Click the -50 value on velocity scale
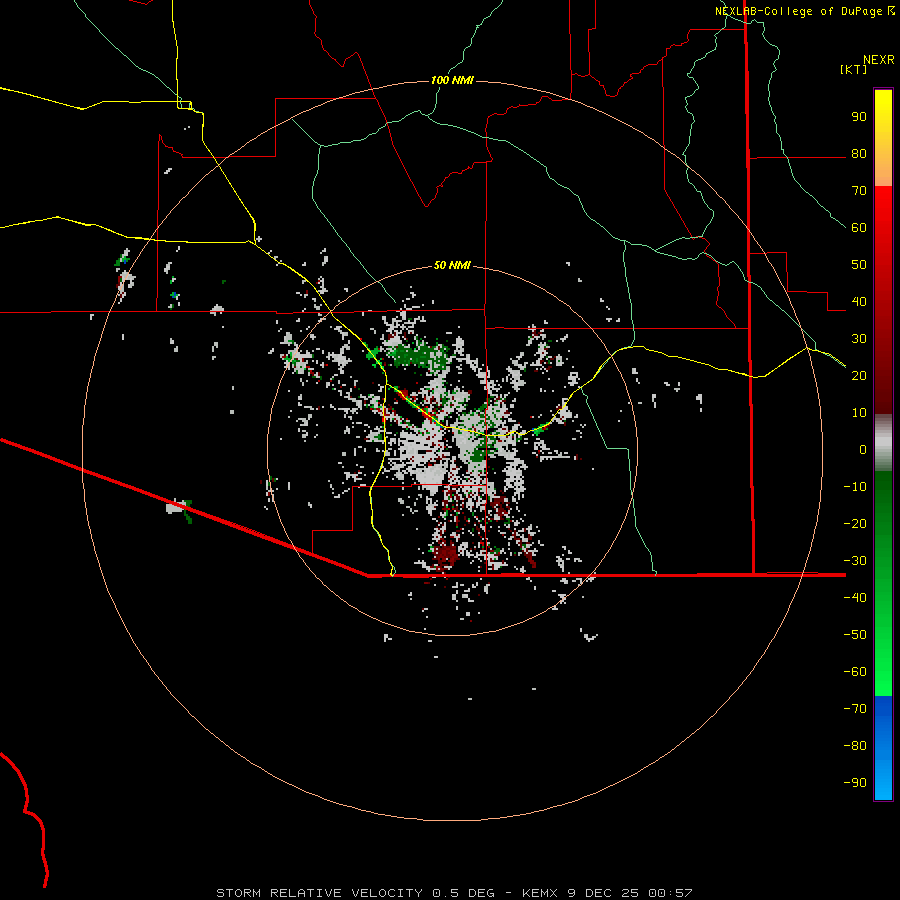Image resolution: width=900 pixels, height=900 pixels. (855, 635)
